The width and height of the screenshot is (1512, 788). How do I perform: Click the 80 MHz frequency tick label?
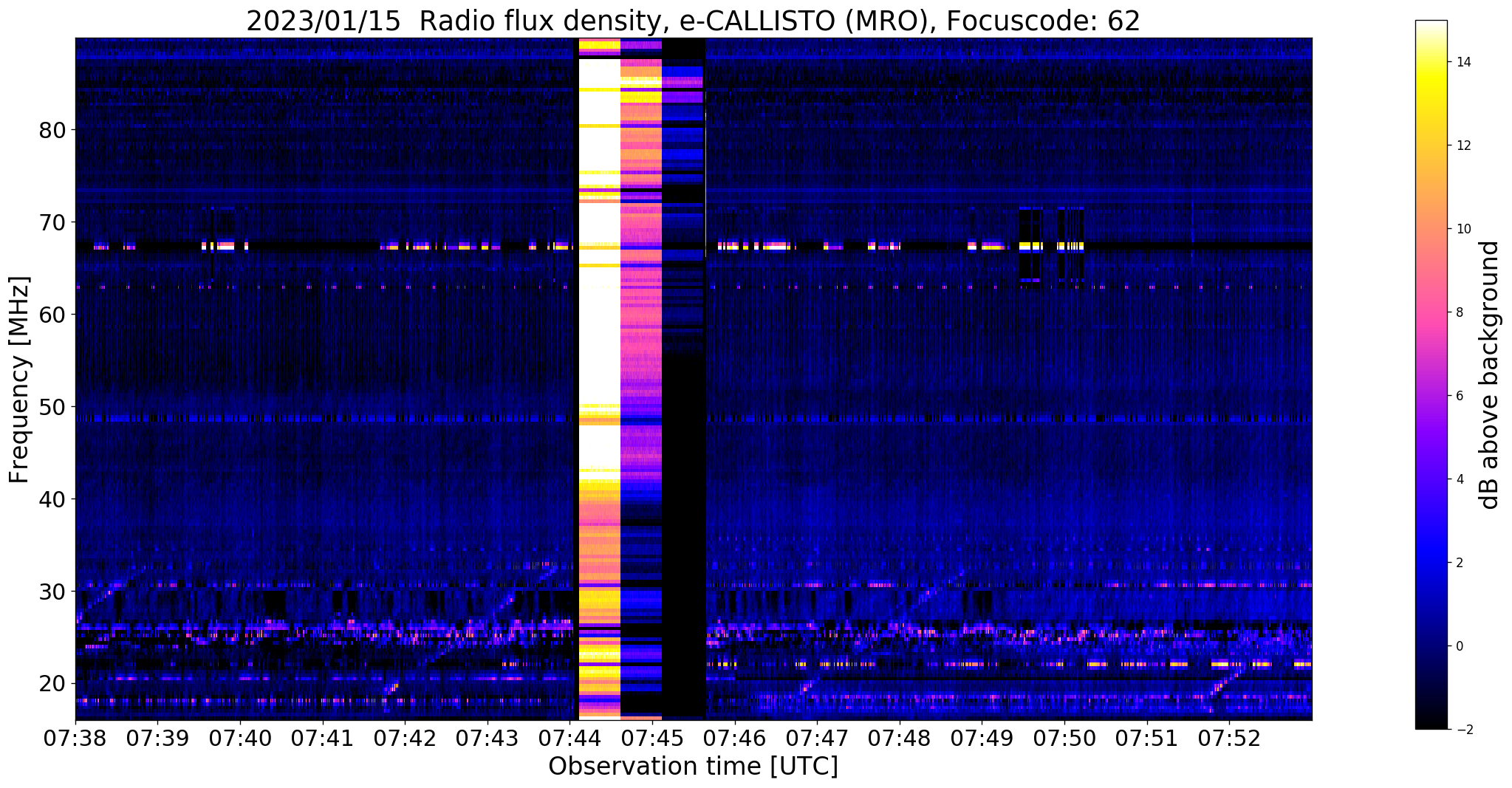pos(52,130)
